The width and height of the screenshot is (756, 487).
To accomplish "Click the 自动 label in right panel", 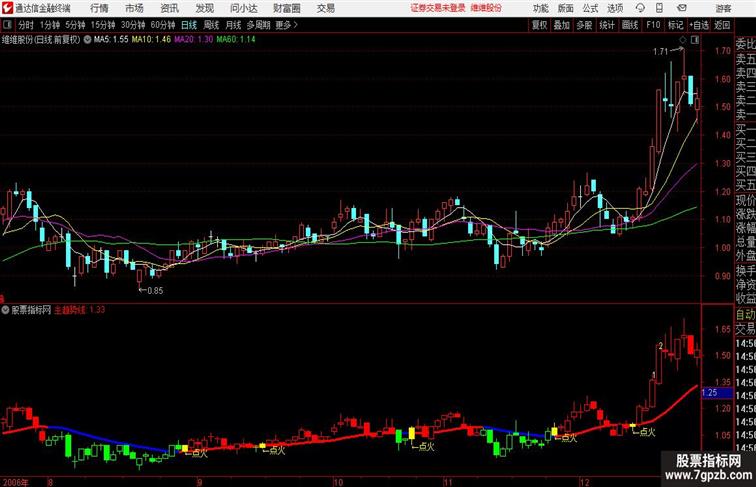I will coord(745,315).
